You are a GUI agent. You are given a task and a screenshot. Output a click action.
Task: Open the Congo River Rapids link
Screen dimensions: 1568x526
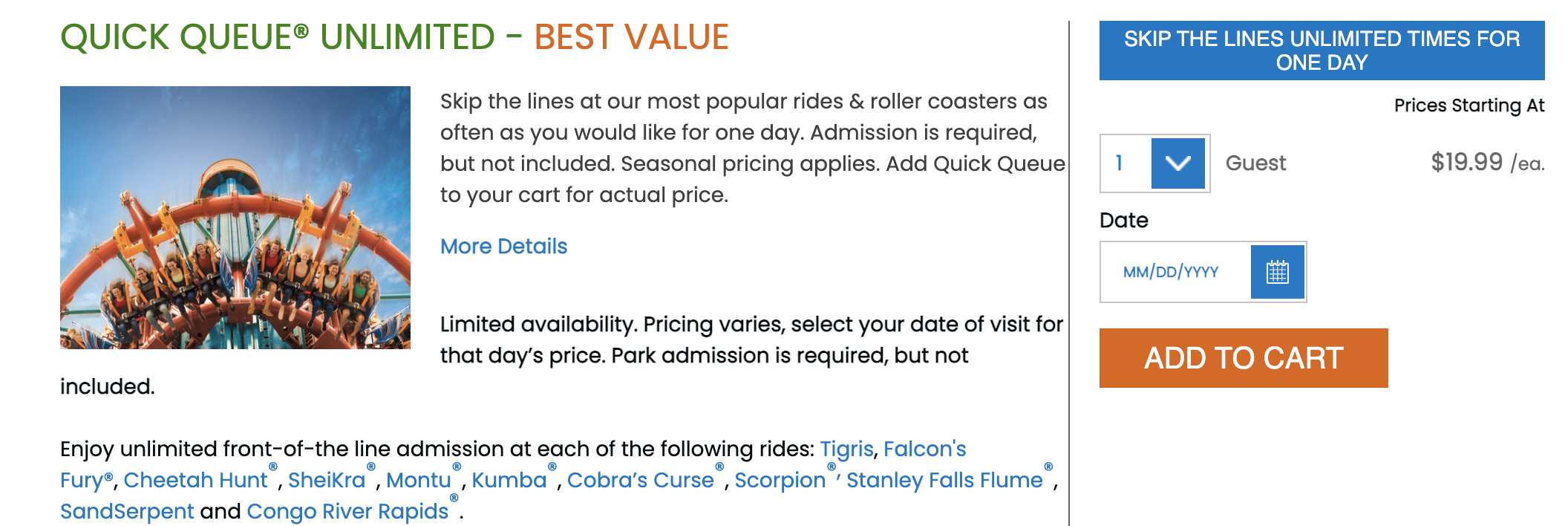(347, 511)
